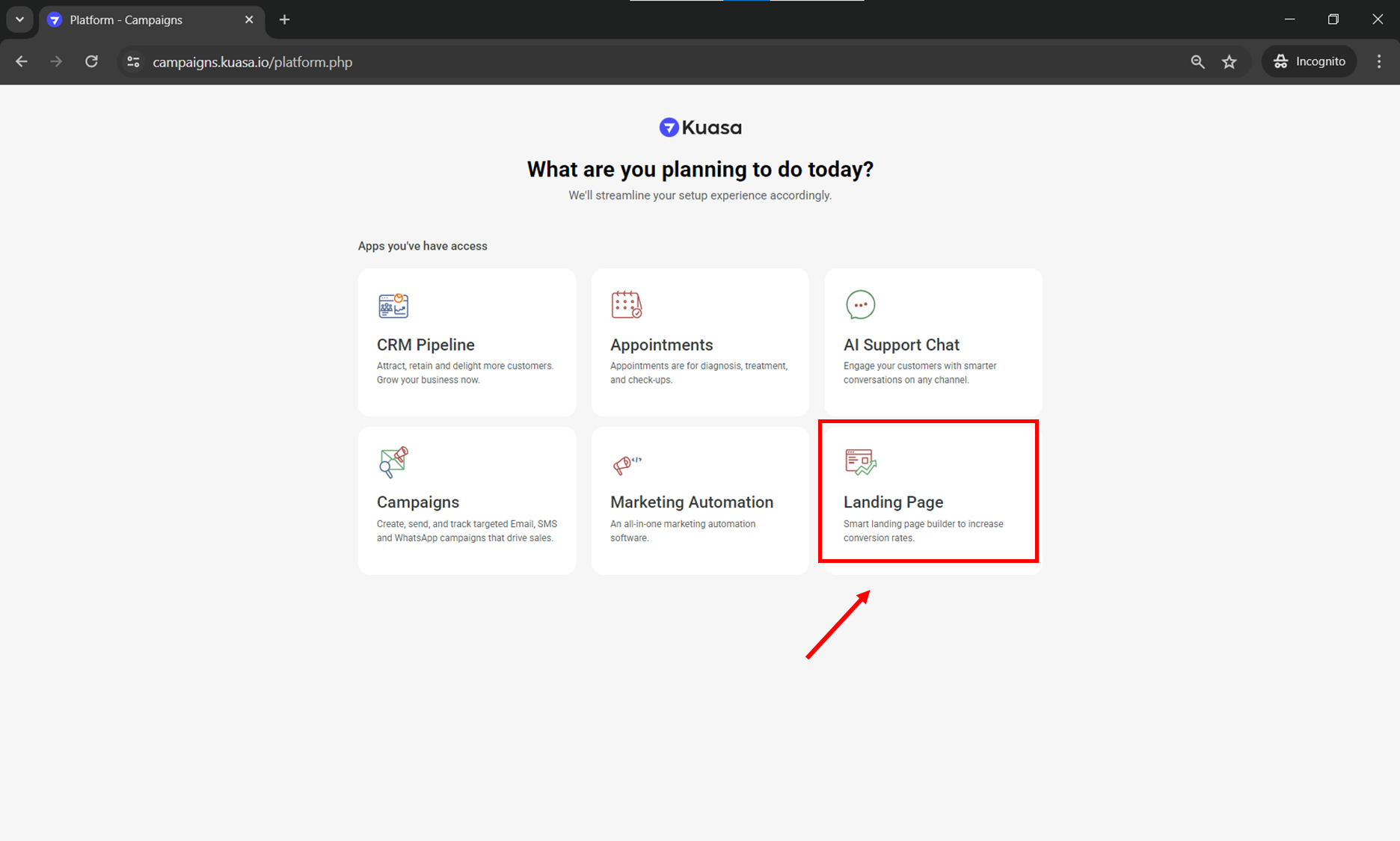Open a new browser tab

coord(284,20)
